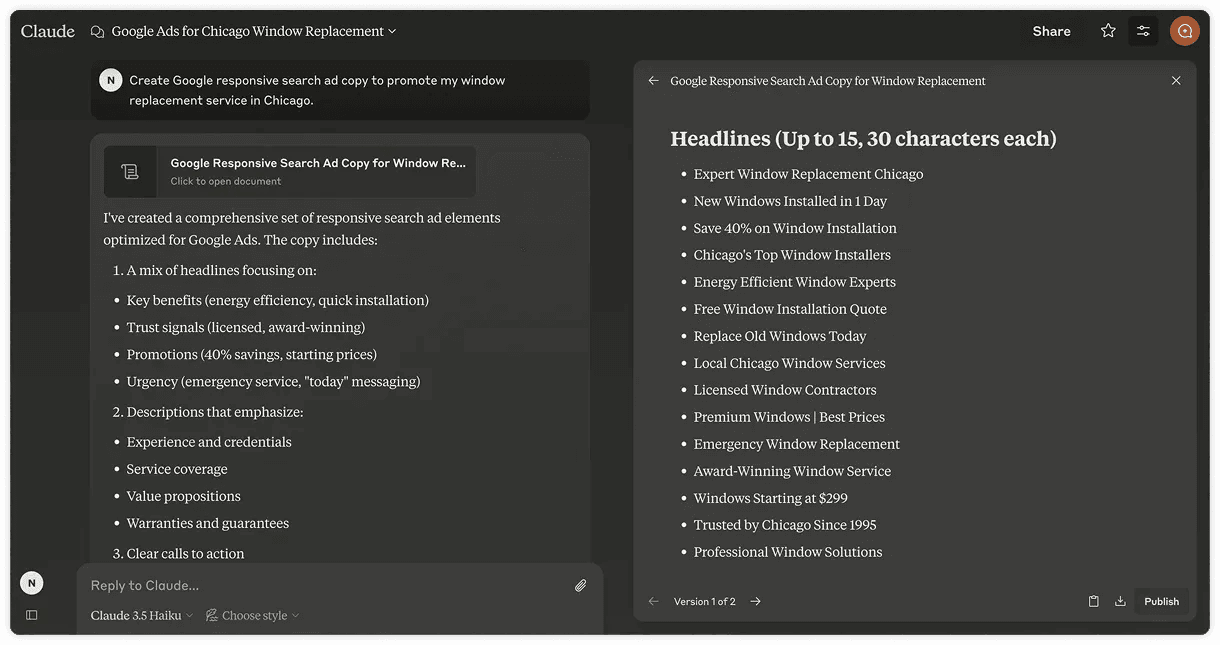Image resolution: width=1220 pixels, height=645 pixels.
Task: Go to previous version of the artifact
Action: 653,601
